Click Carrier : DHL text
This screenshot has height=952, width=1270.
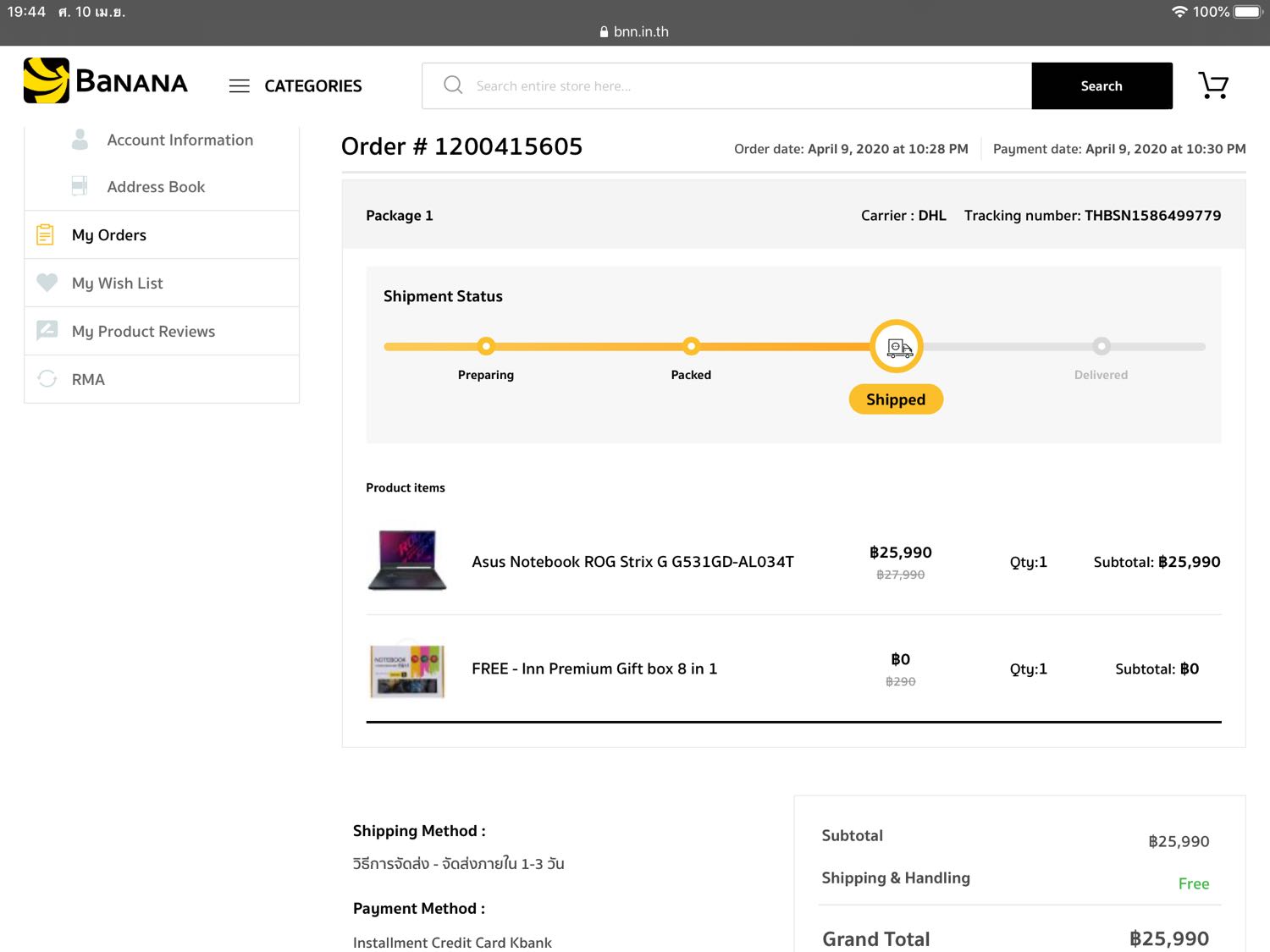903,216
